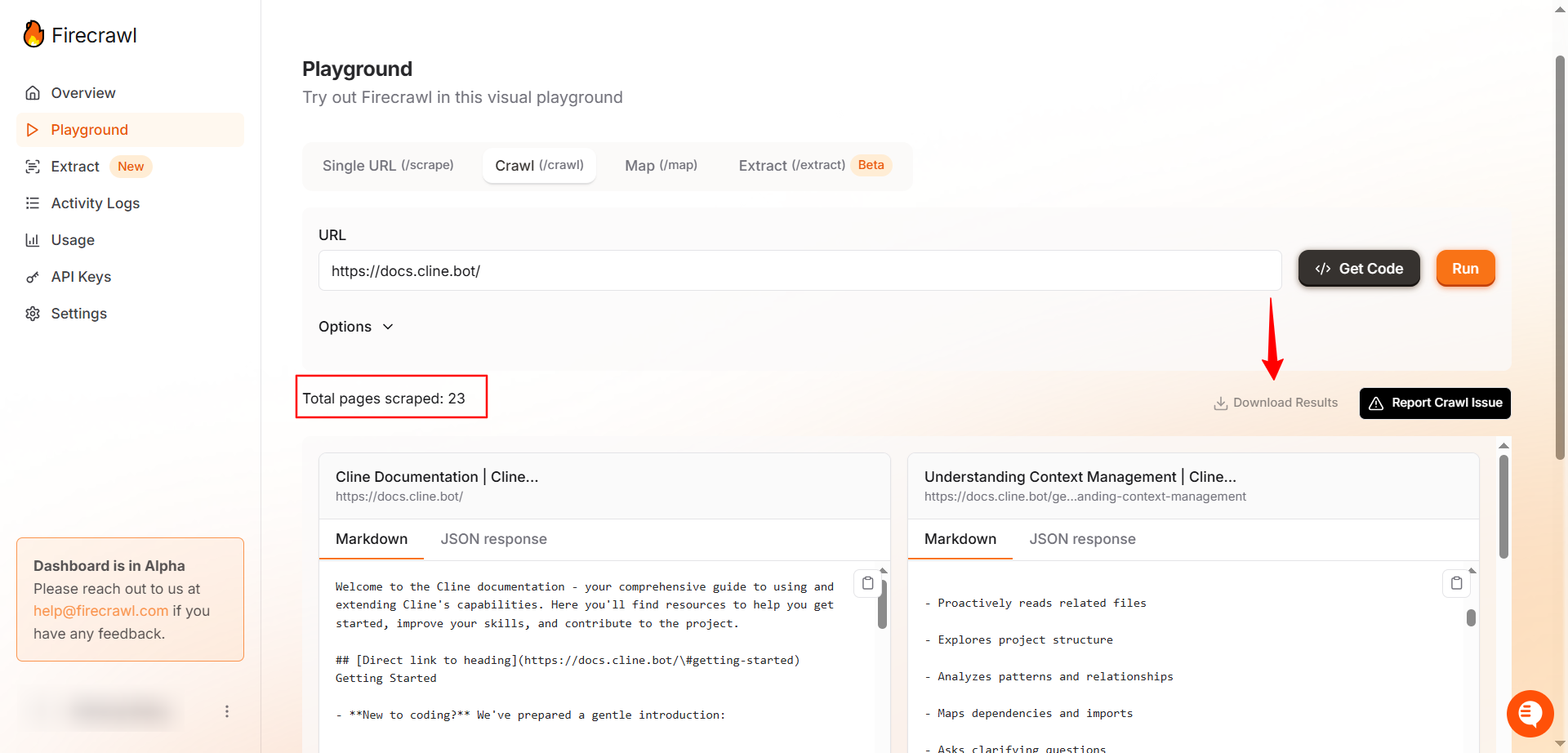
Task: Copy Cline Documentation markdown via clipboard icon
Action: (867, 583)
